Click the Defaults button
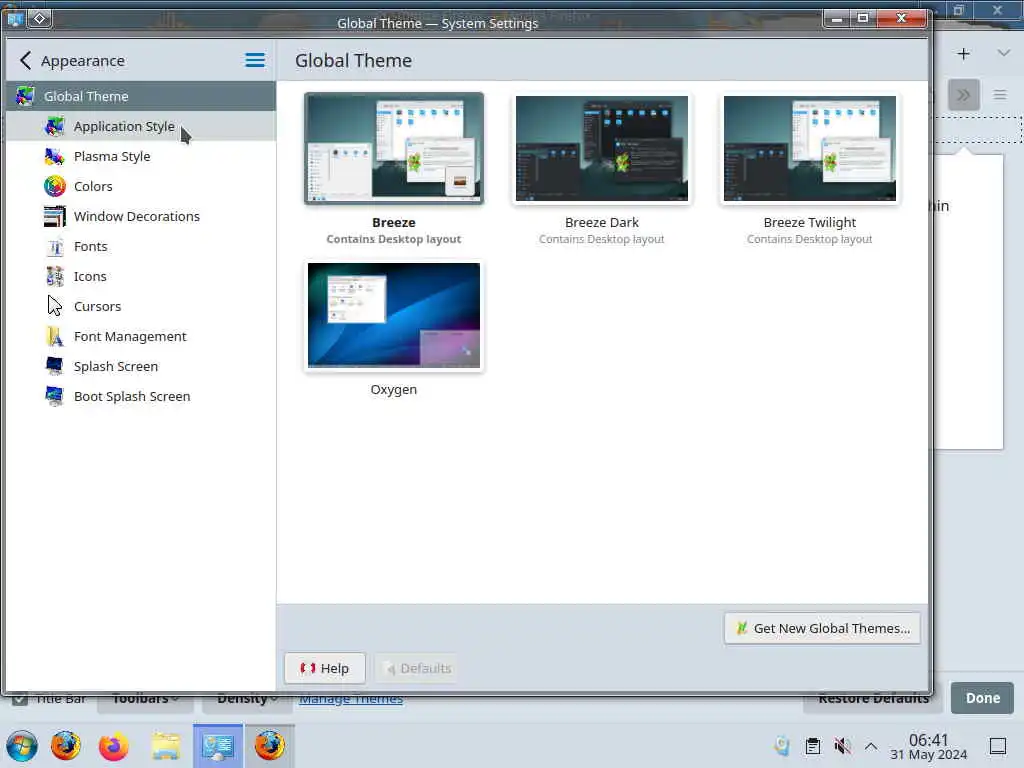The width and height of the screenshot is (1024, 768). tap(417, 668)
